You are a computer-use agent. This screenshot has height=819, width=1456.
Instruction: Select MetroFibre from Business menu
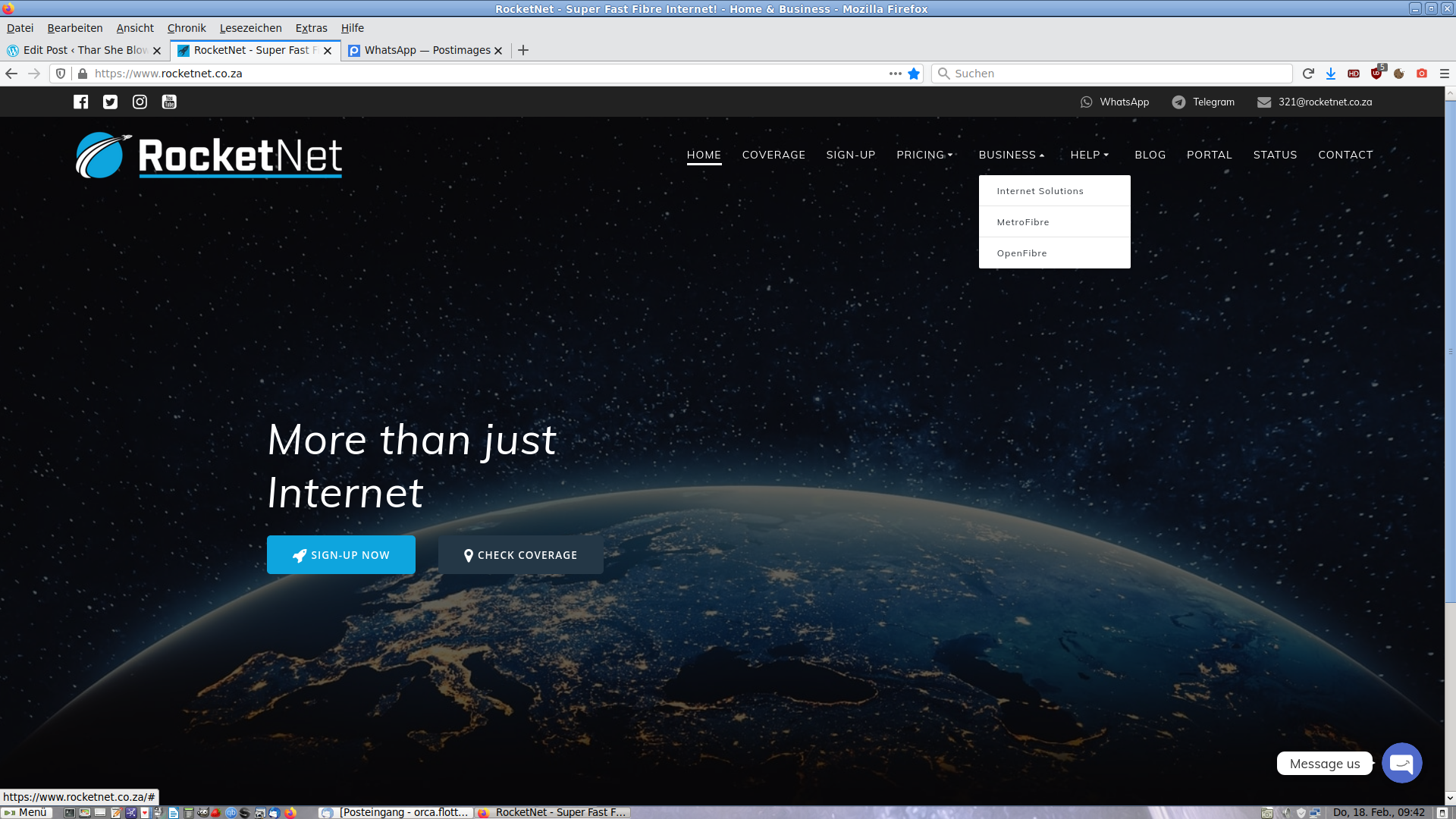tap(1054, 222)
